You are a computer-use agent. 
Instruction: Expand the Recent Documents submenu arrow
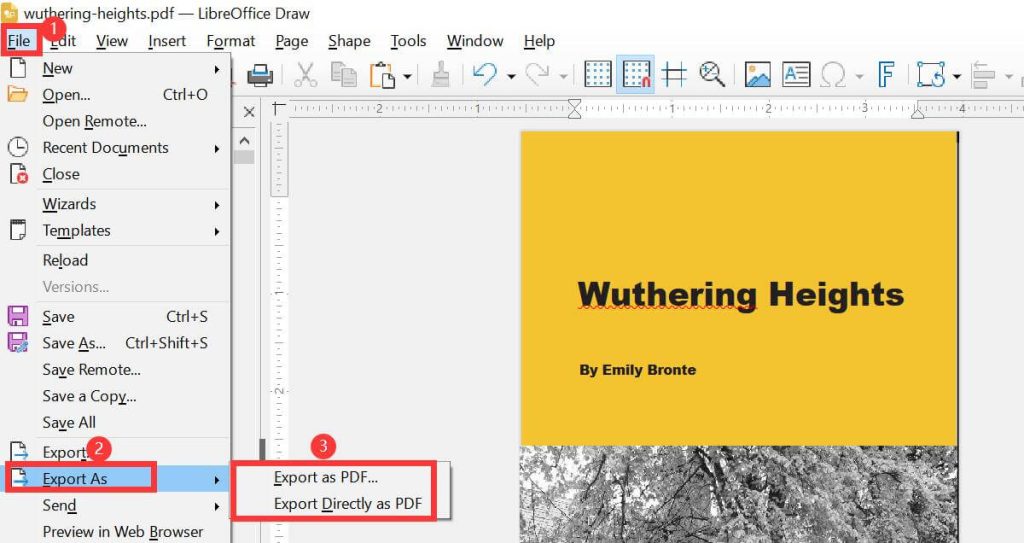[217, 148]
